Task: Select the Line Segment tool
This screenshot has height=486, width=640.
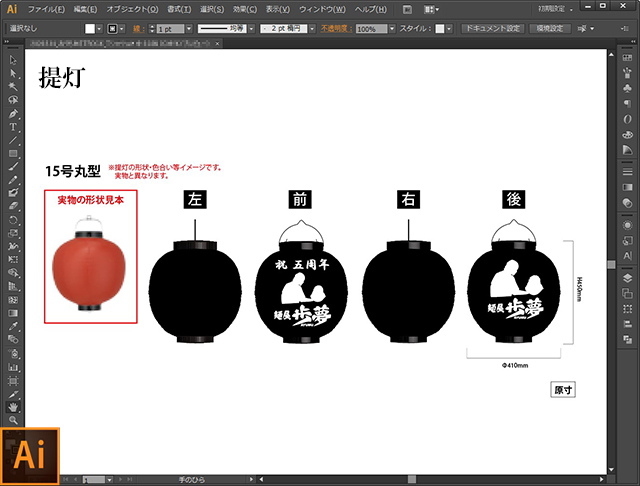Action: coord(13,140)
